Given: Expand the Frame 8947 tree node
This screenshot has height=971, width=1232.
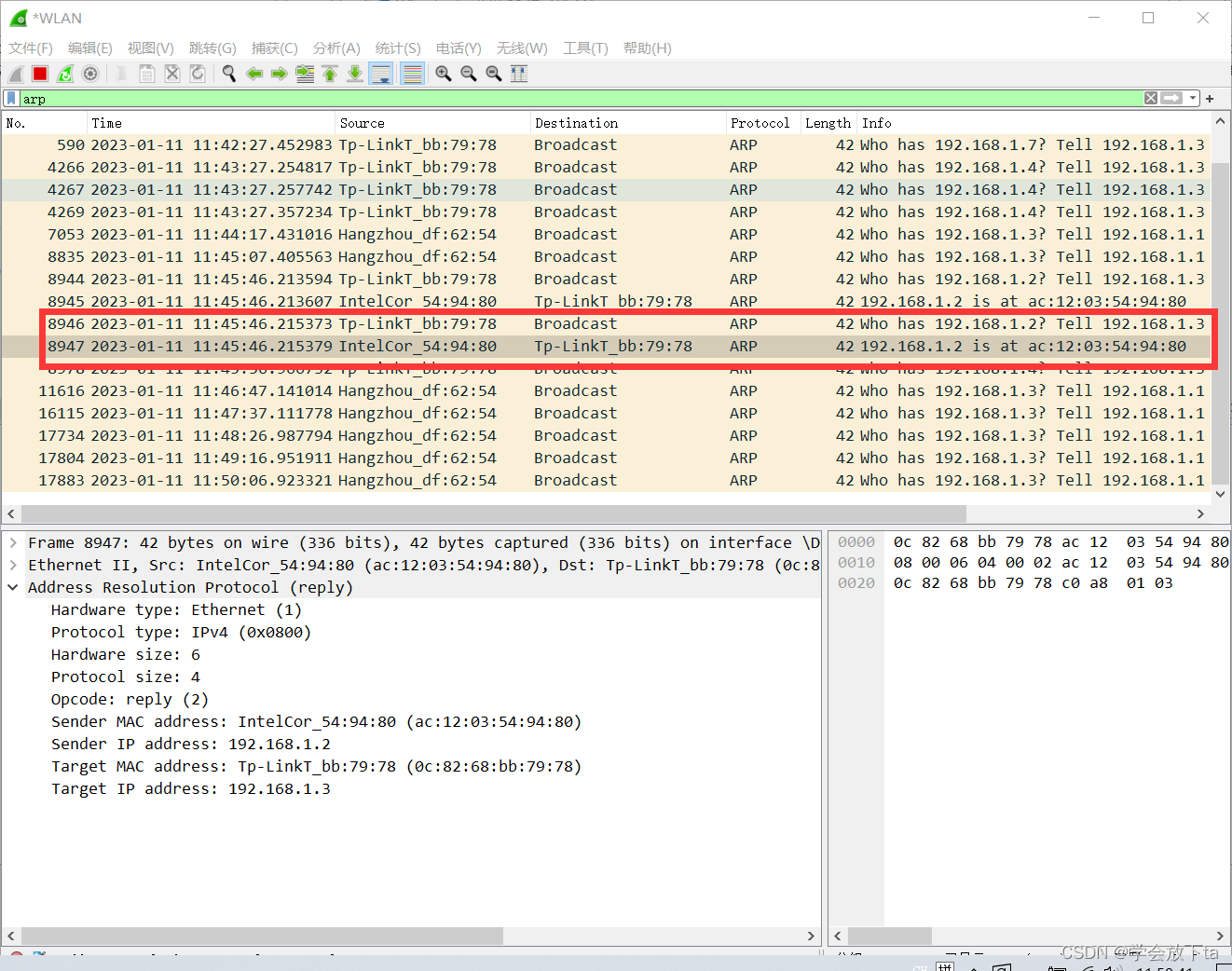Looking at the screenshot, I should click(13, 542).
